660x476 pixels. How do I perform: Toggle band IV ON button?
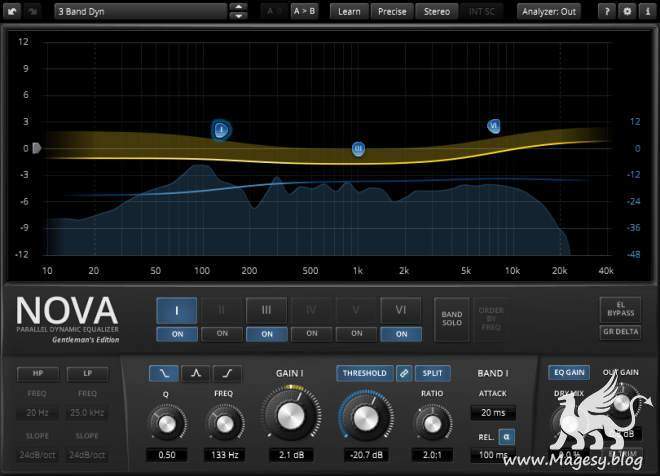coord(311,333)
